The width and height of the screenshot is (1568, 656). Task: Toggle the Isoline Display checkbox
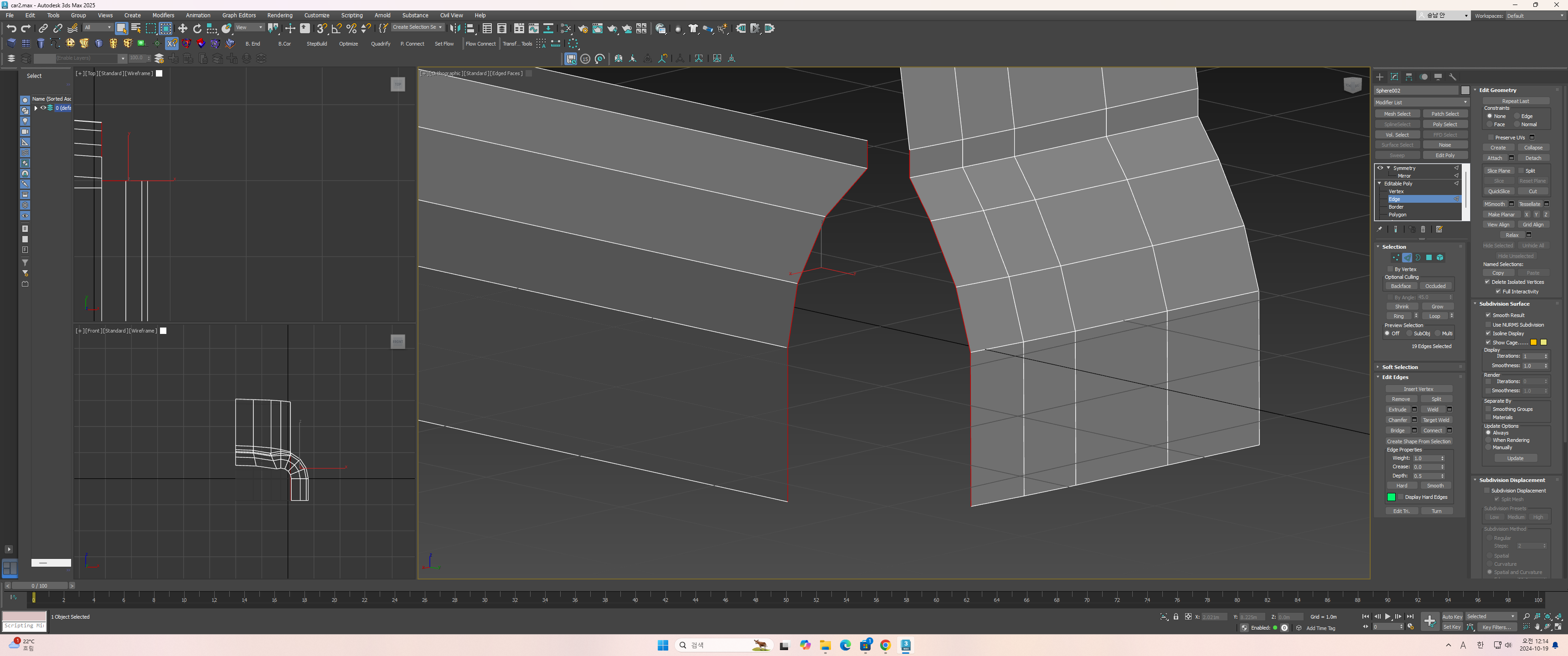1488,333
